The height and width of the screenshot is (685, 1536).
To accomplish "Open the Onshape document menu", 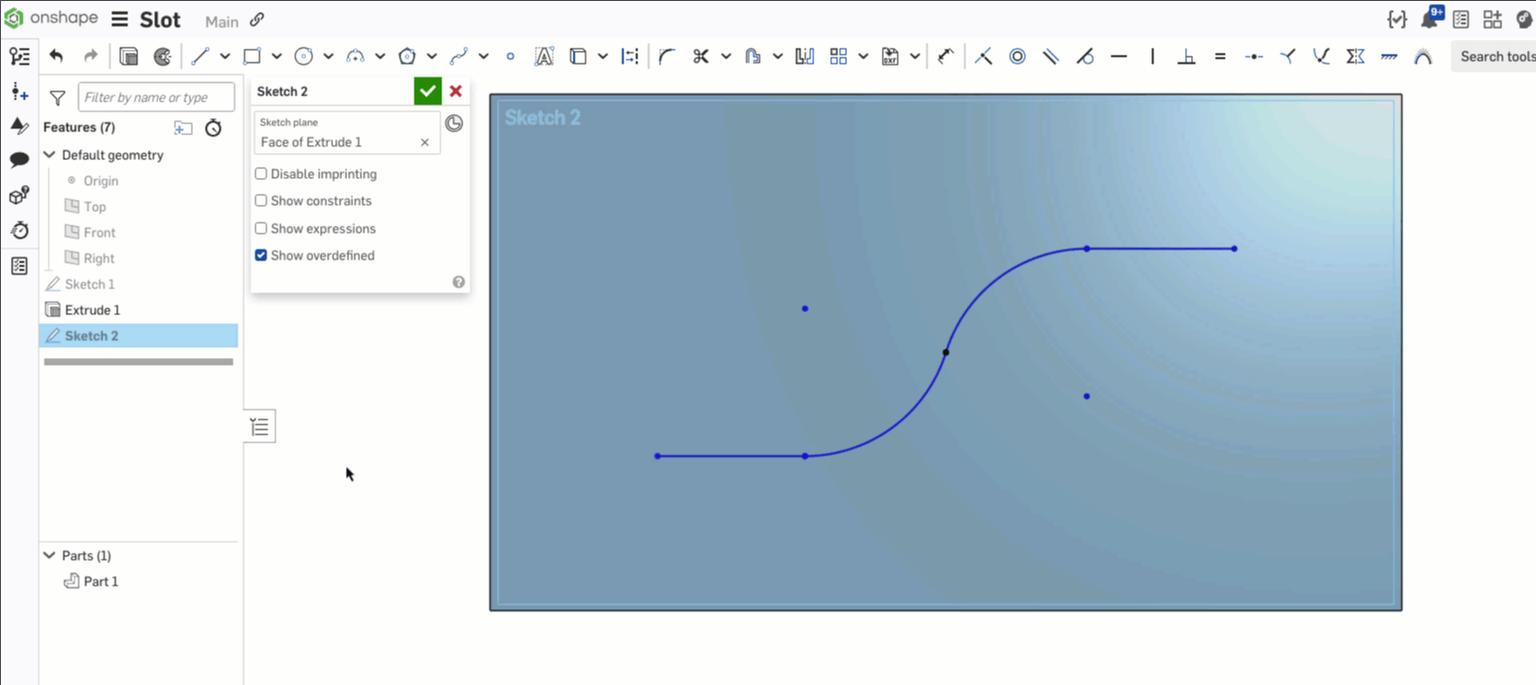I will [118, 18].
